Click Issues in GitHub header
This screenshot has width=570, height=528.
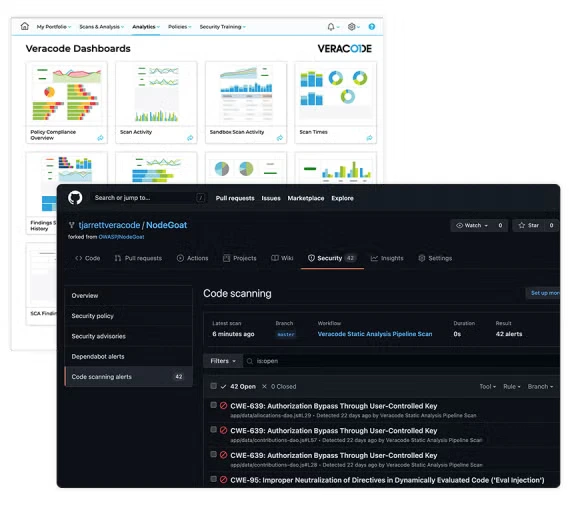271,198
